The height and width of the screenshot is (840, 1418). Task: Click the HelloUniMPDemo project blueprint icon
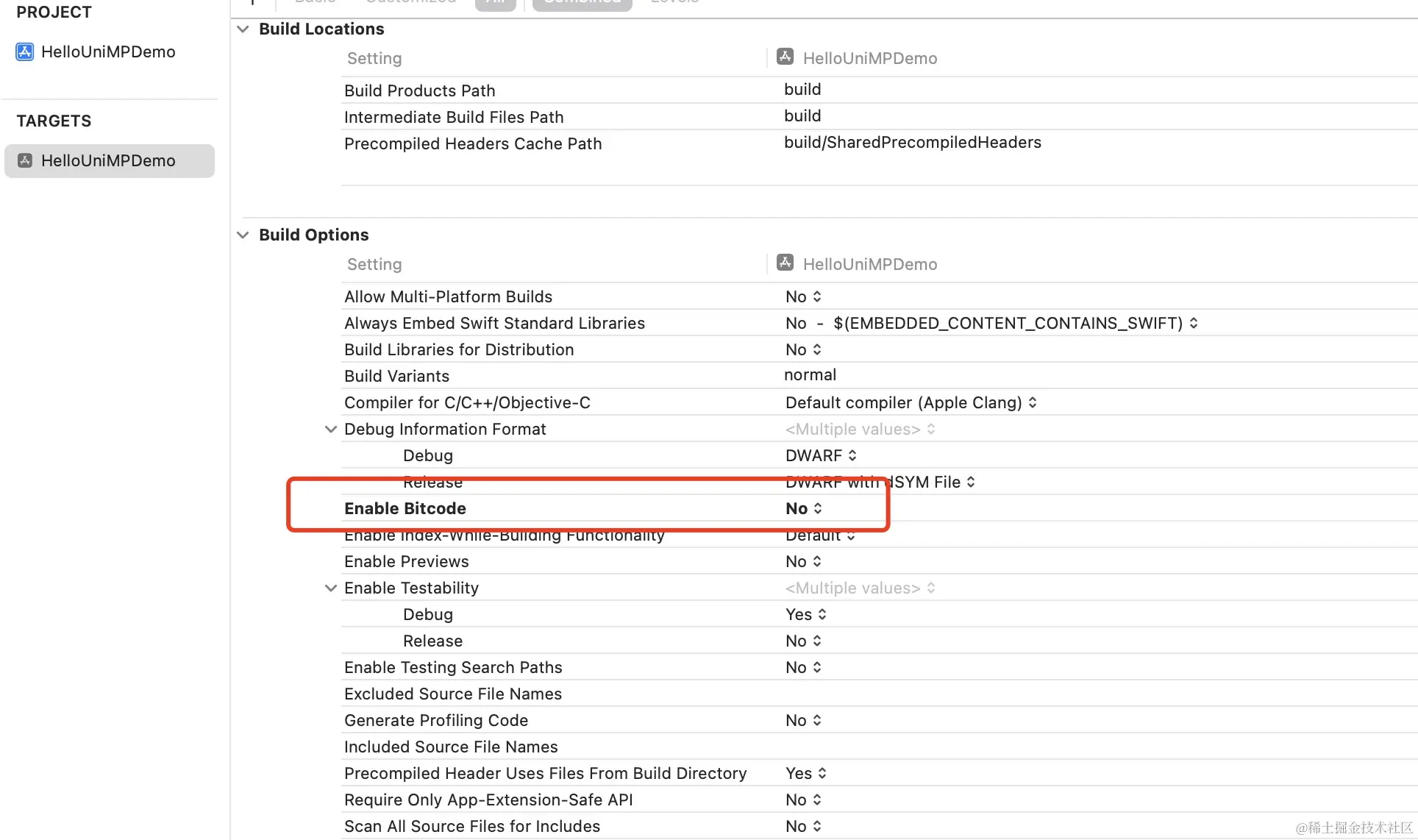25,51
